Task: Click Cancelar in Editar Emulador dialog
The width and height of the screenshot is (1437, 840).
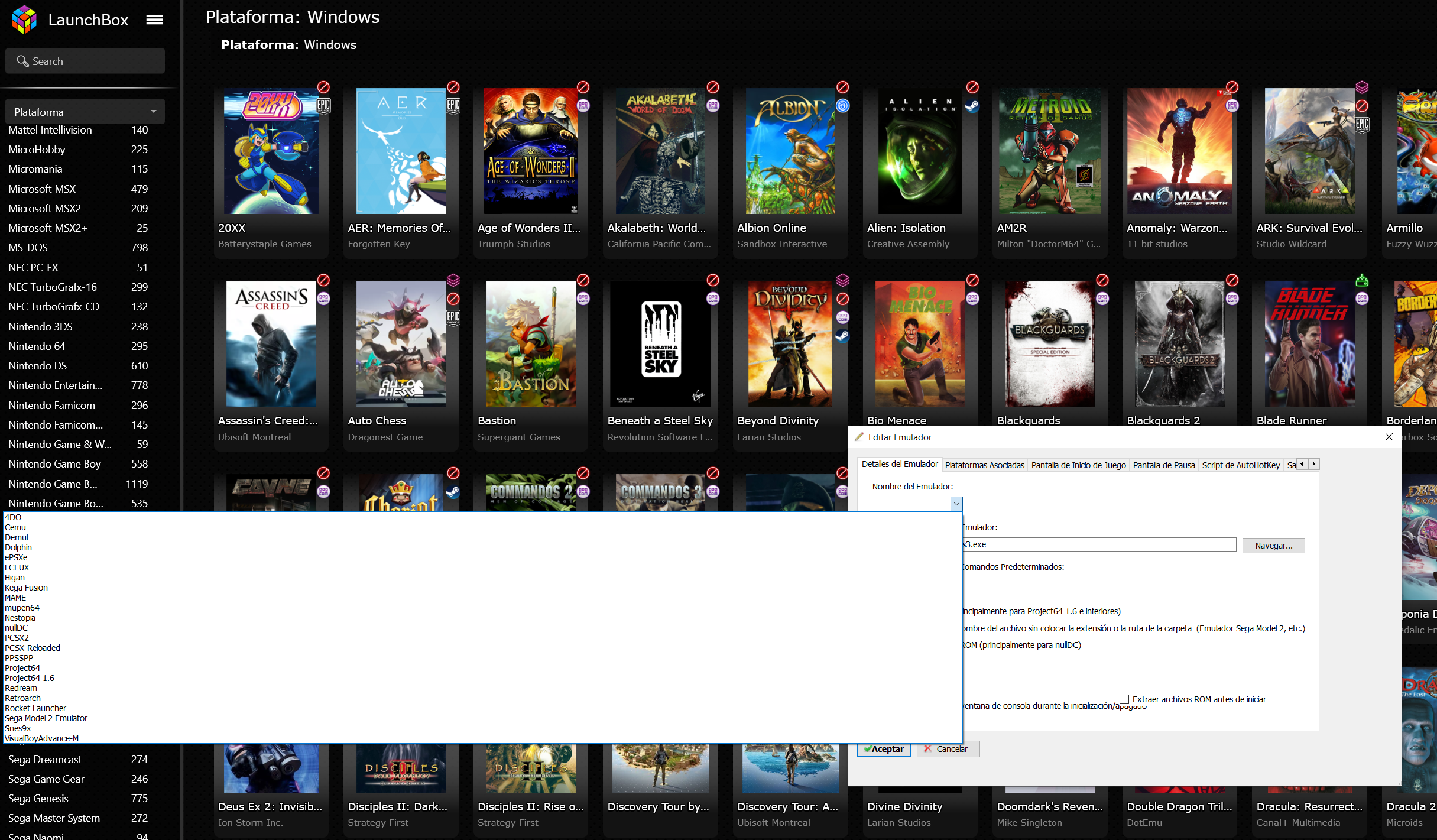Action: click(948, 749)
